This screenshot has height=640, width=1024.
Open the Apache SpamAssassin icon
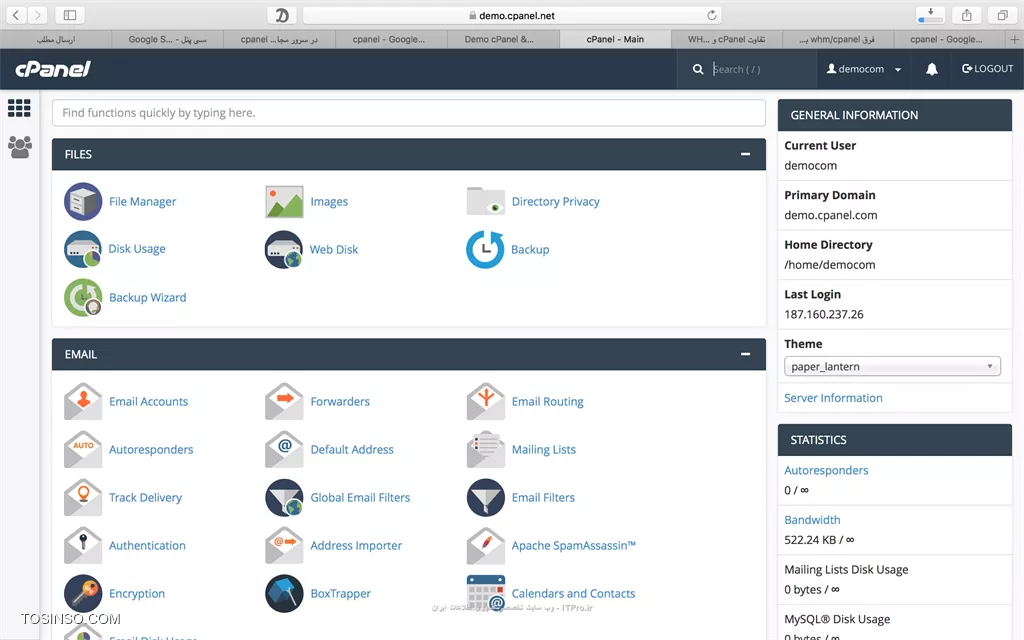485,545
